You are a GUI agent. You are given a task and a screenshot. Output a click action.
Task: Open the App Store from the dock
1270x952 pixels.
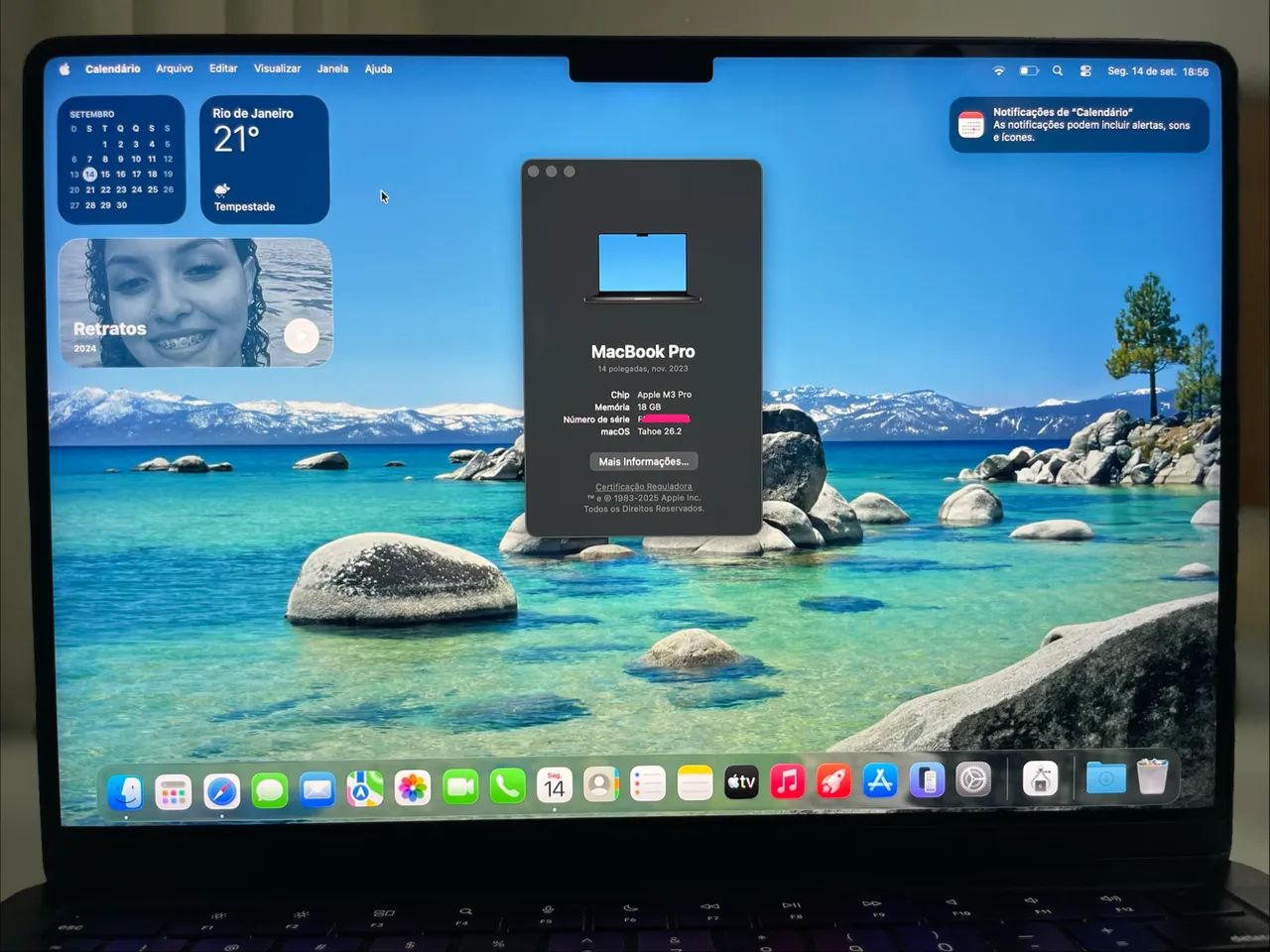click(x=880, y=781)
